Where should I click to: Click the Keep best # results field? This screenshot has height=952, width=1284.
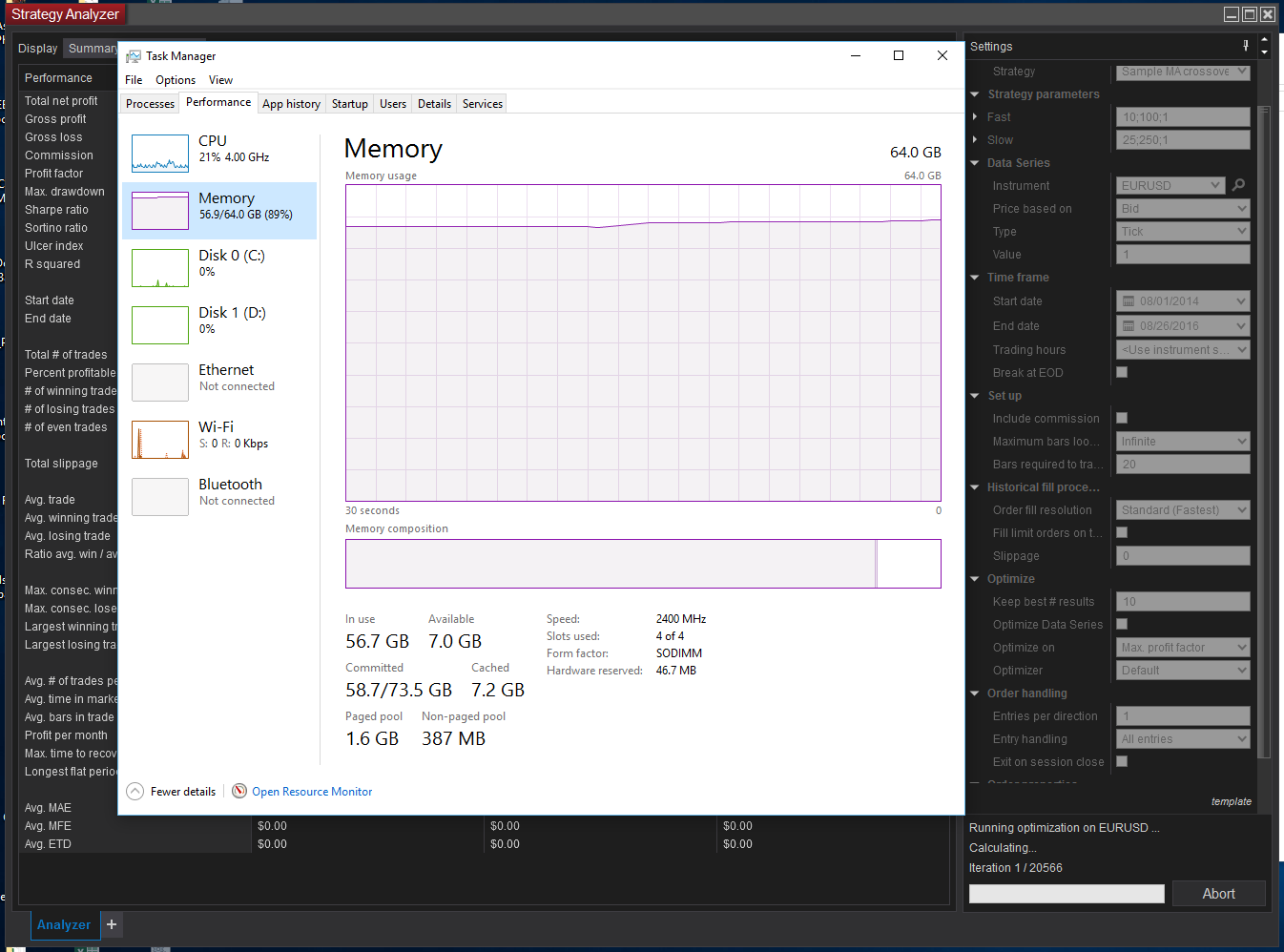(x=1183, y=602)
